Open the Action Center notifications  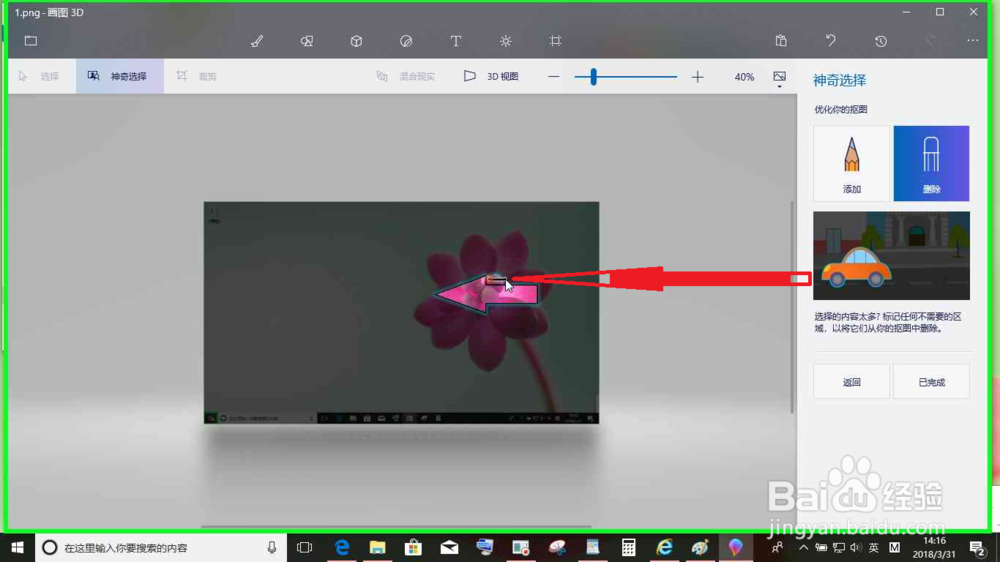pos(977,547)
